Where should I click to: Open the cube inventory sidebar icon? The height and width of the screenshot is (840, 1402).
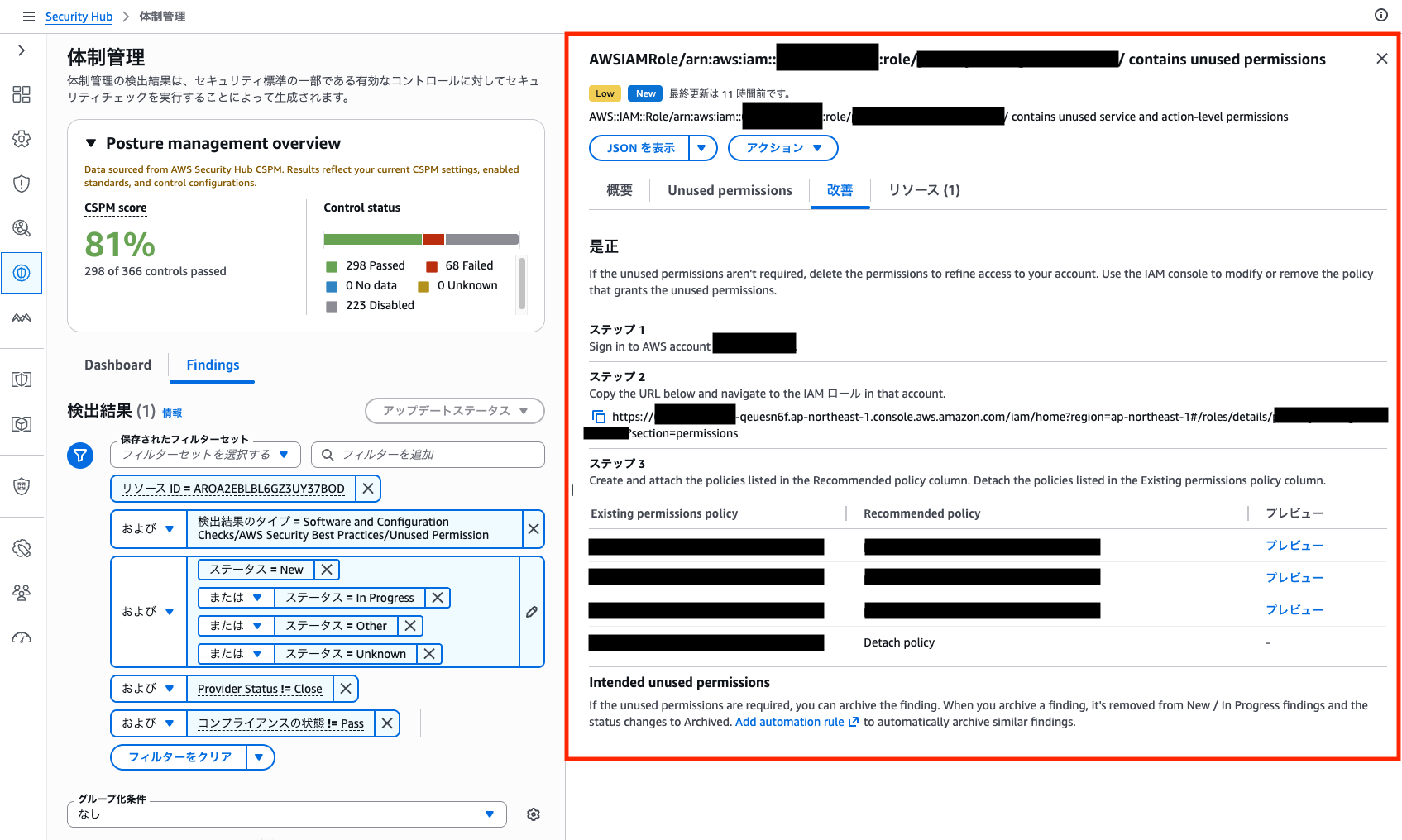pos(22,424)
